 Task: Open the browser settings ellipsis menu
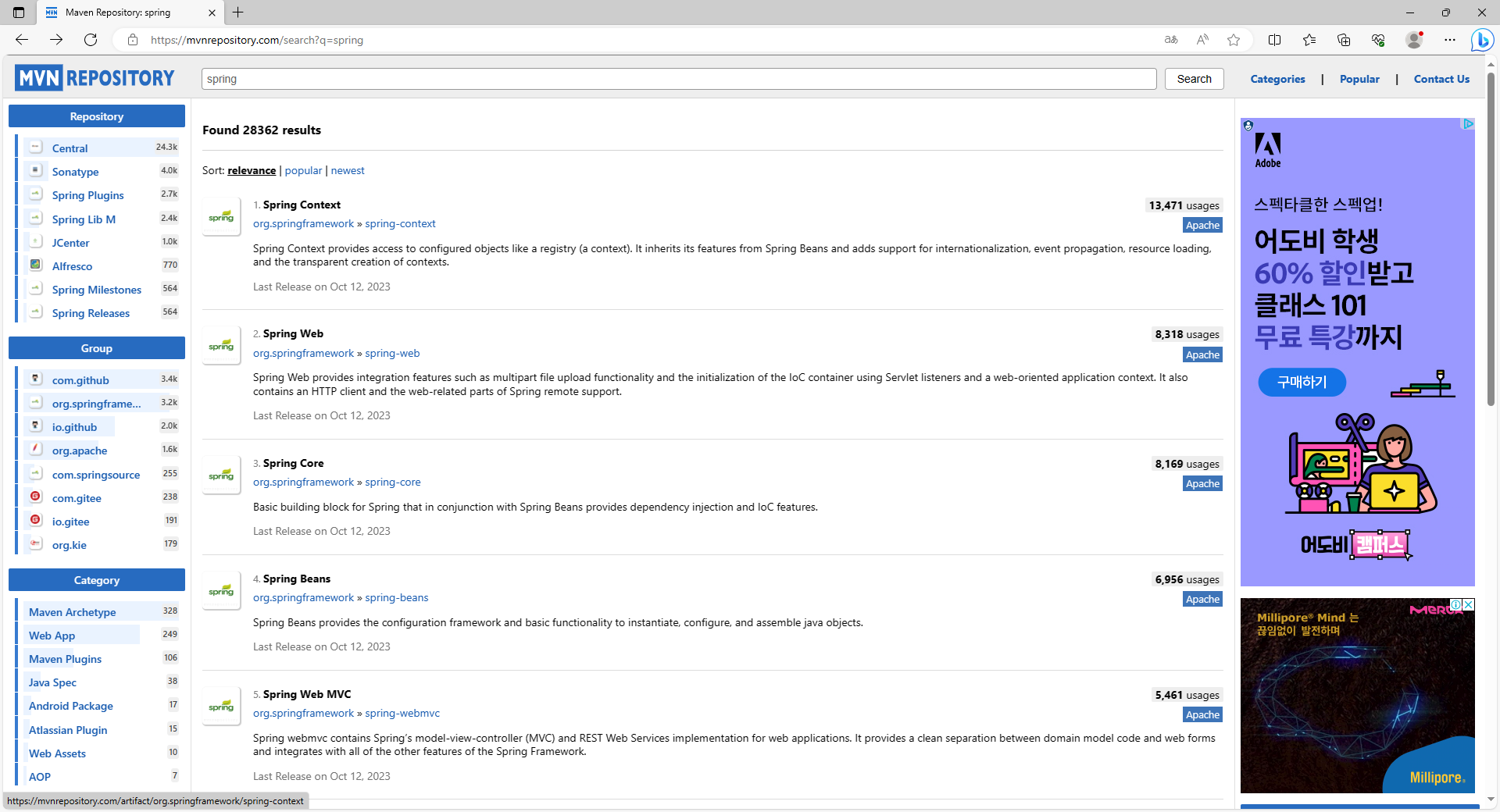(1450, 40)
